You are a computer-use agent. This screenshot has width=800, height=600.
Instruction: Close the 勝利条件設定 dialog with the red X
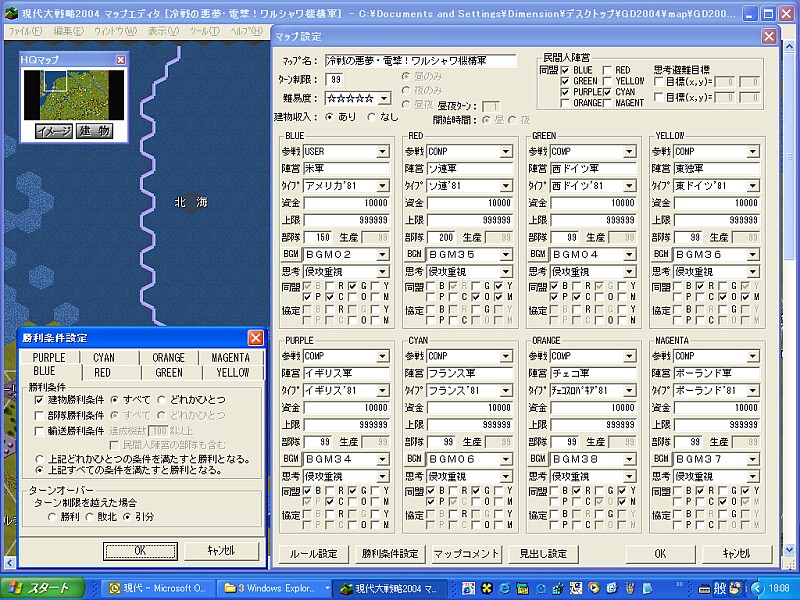tap(256, 338)
